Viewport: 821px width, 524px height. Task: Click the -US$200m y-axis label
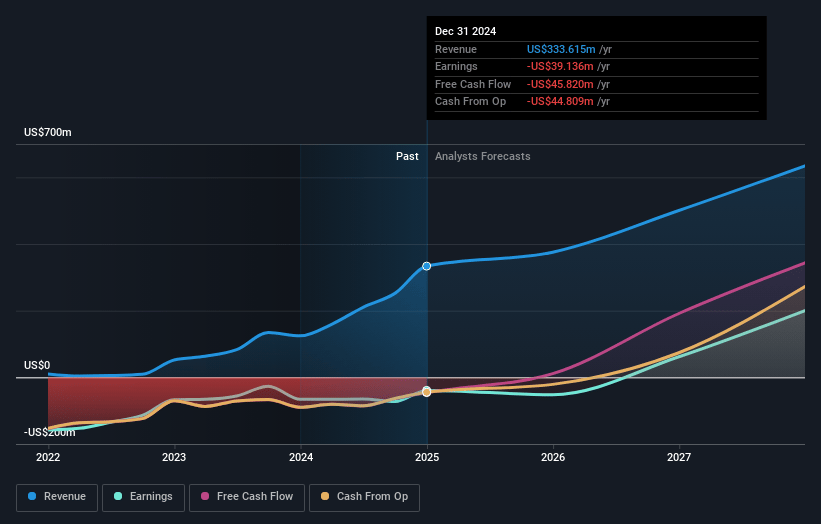pos(50,432)
